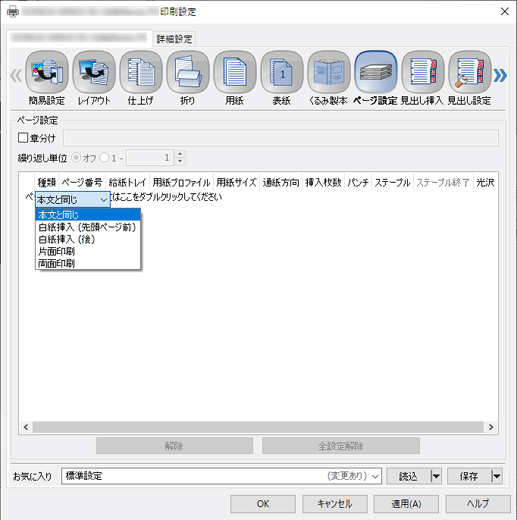Click the 適用(A) button

click(406, 504)
